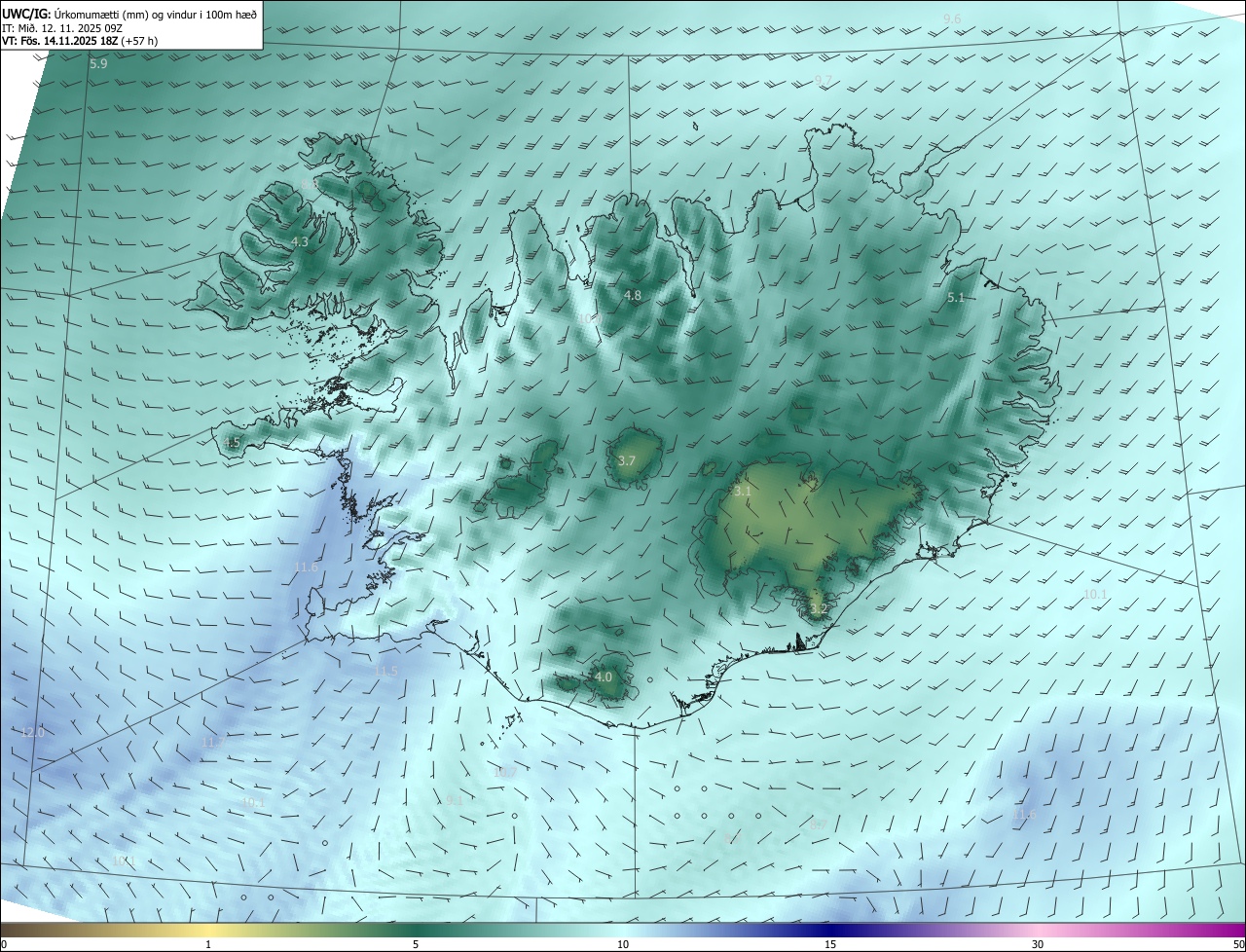Click colorbar tick label "0"
The image size is (1246, 952).
click(x=4, y=944)
